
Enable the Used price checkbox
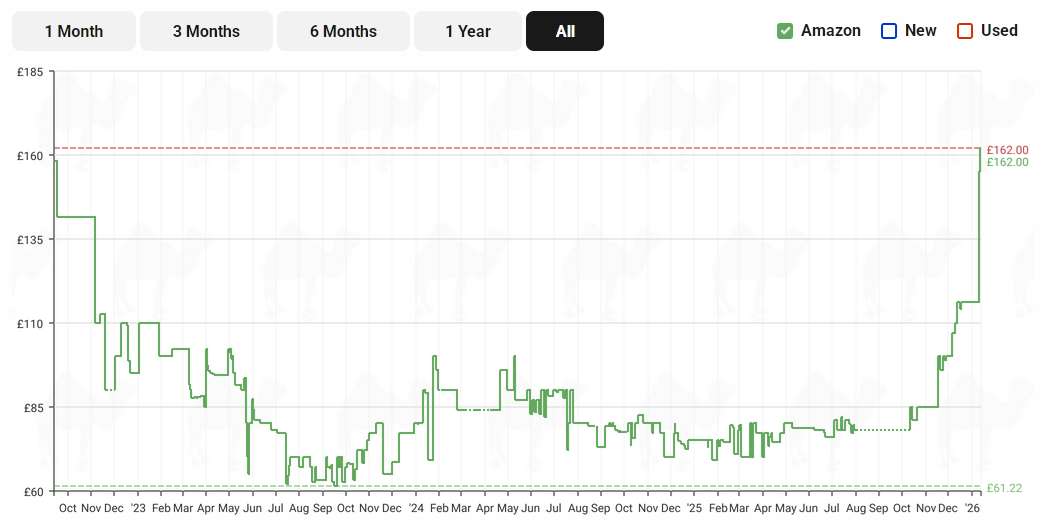point(965,31)
